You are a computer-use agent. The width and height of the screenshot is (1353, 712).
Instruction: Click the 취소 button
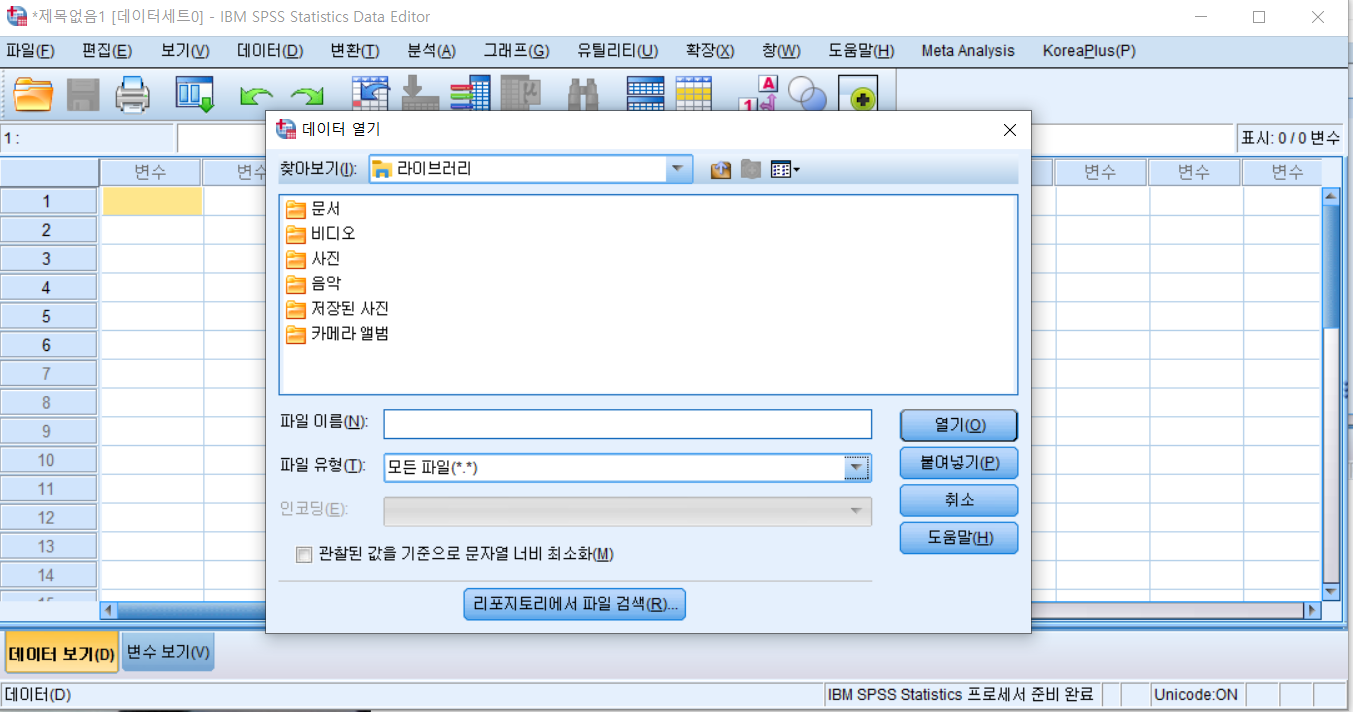tap(959, 500)
